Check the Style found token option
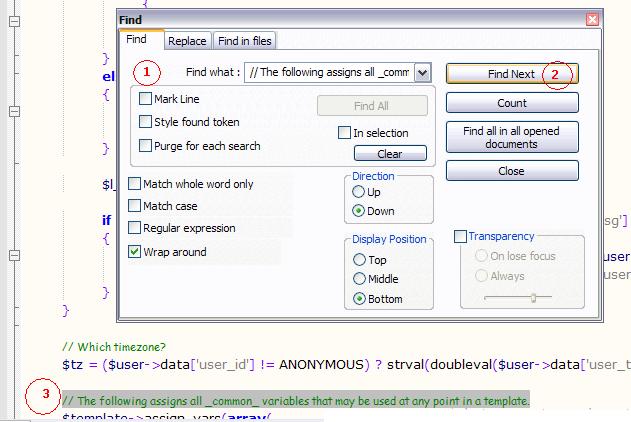 (x=146, y=122)
